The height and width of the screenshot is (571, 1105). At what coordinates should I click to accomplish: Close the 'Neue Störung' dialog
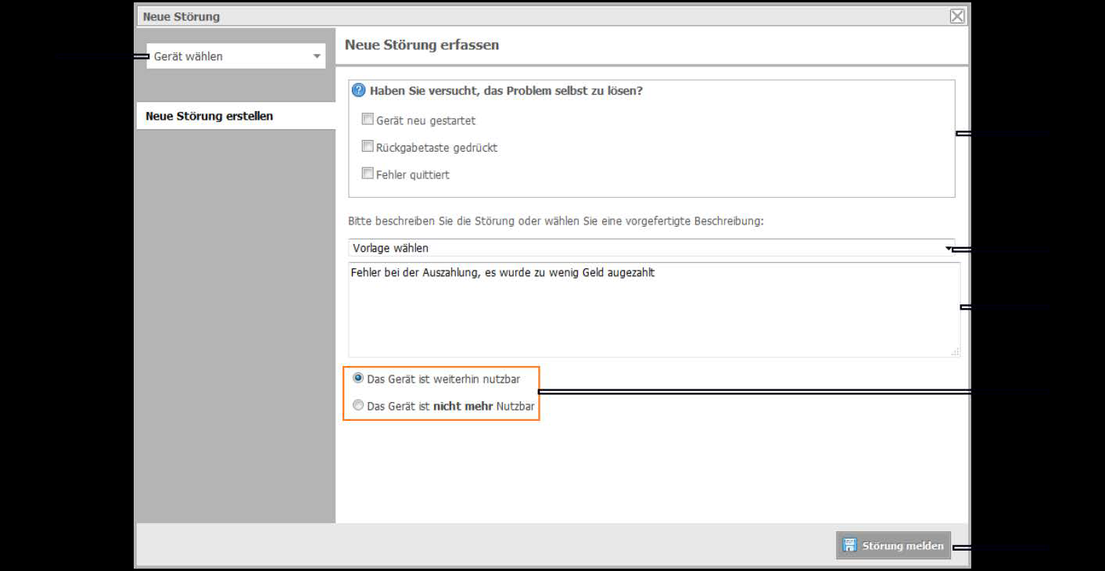(x=956, y=16)
